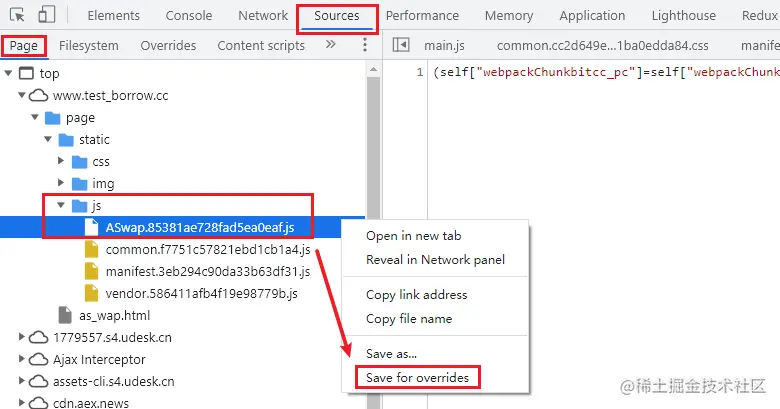Screen dimensions: 780x409
Task: Select the static folder icon
Action: point(66,140)
